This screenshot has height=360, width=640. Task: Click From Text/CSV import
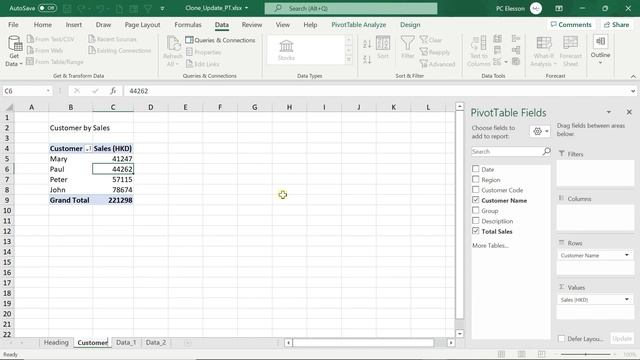click(x=51, y=39)
